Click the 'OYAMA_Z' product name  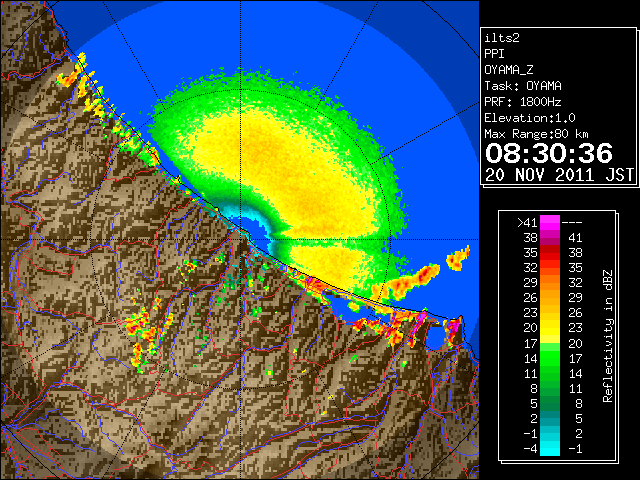[509, 70]
